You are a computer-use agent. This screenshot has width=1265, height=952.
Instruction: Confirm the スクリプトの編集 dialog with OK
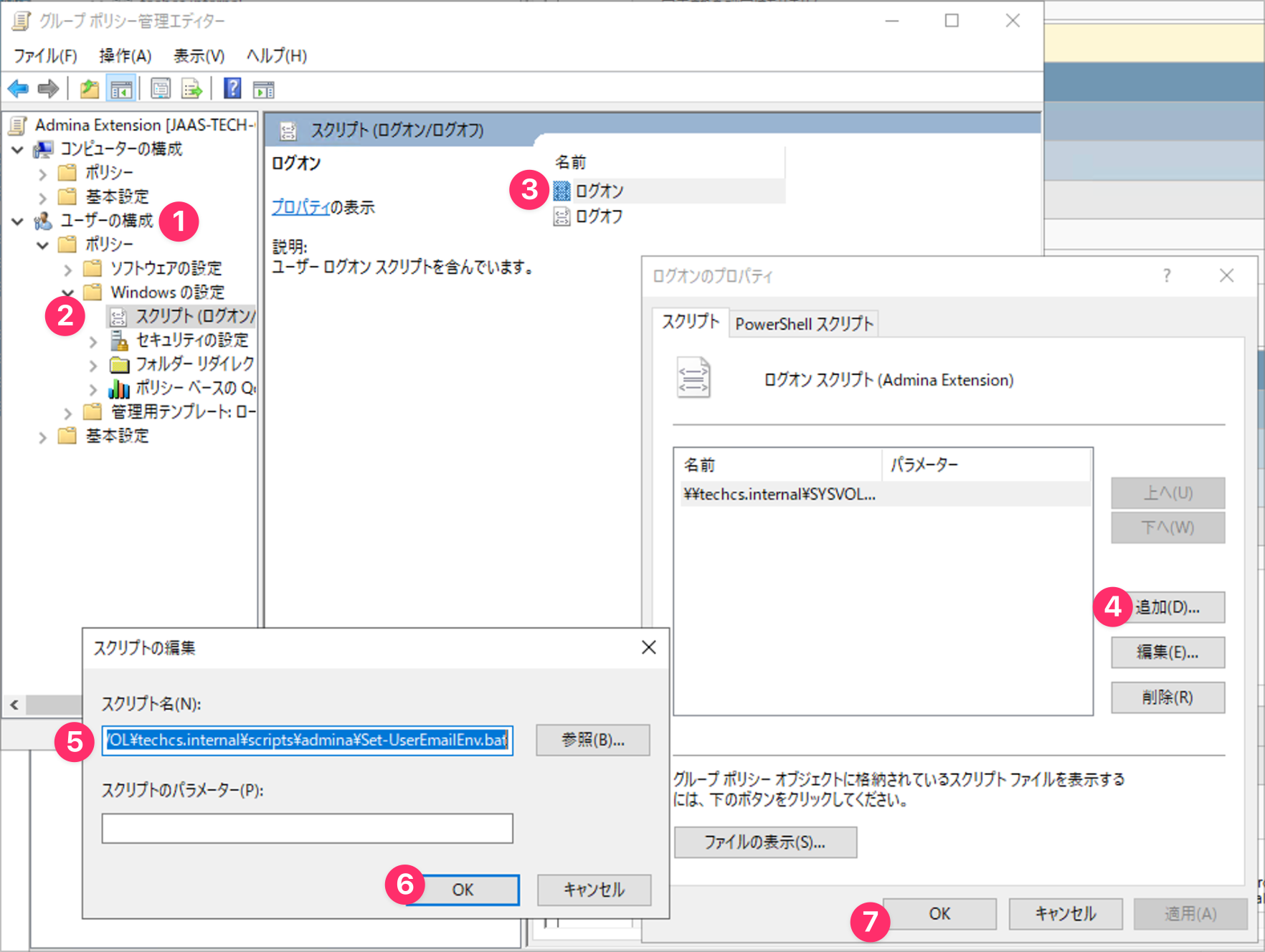463,890
